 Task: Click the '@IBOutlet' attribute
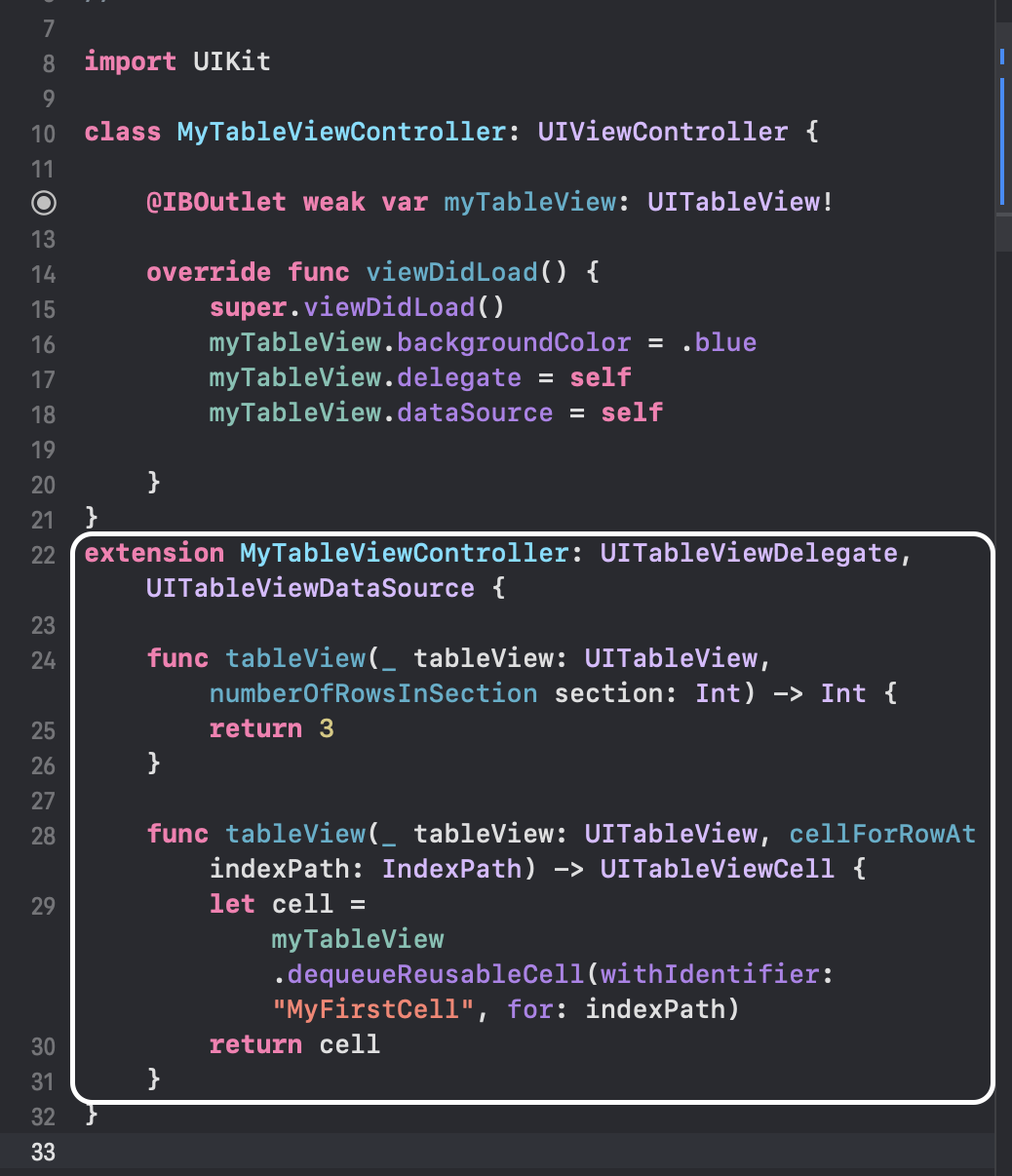(216, 202)
